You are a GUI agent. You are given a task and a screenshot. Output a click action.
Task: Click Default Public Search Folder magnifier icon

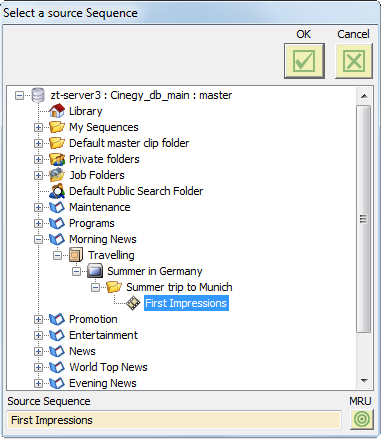pyautogui.click(x=57, y=191)
